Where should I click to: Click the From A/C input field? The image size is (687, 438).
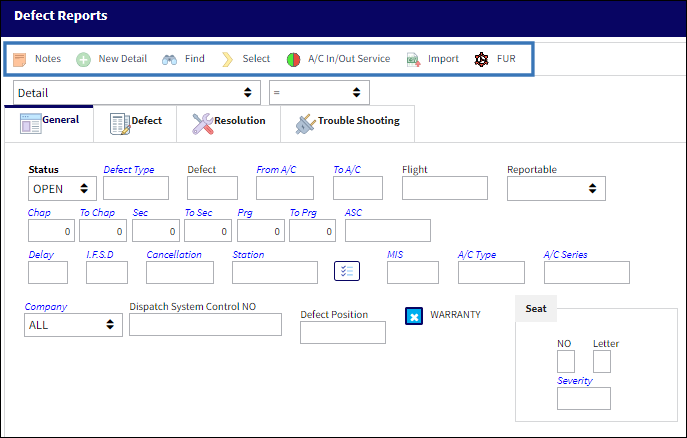click(x=285, y=188)
